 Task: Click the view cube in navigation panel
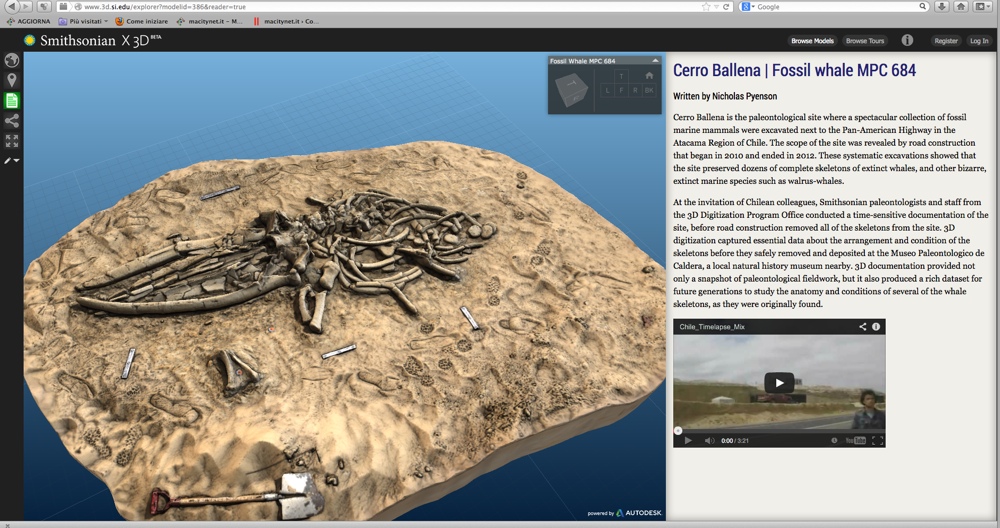571,89
